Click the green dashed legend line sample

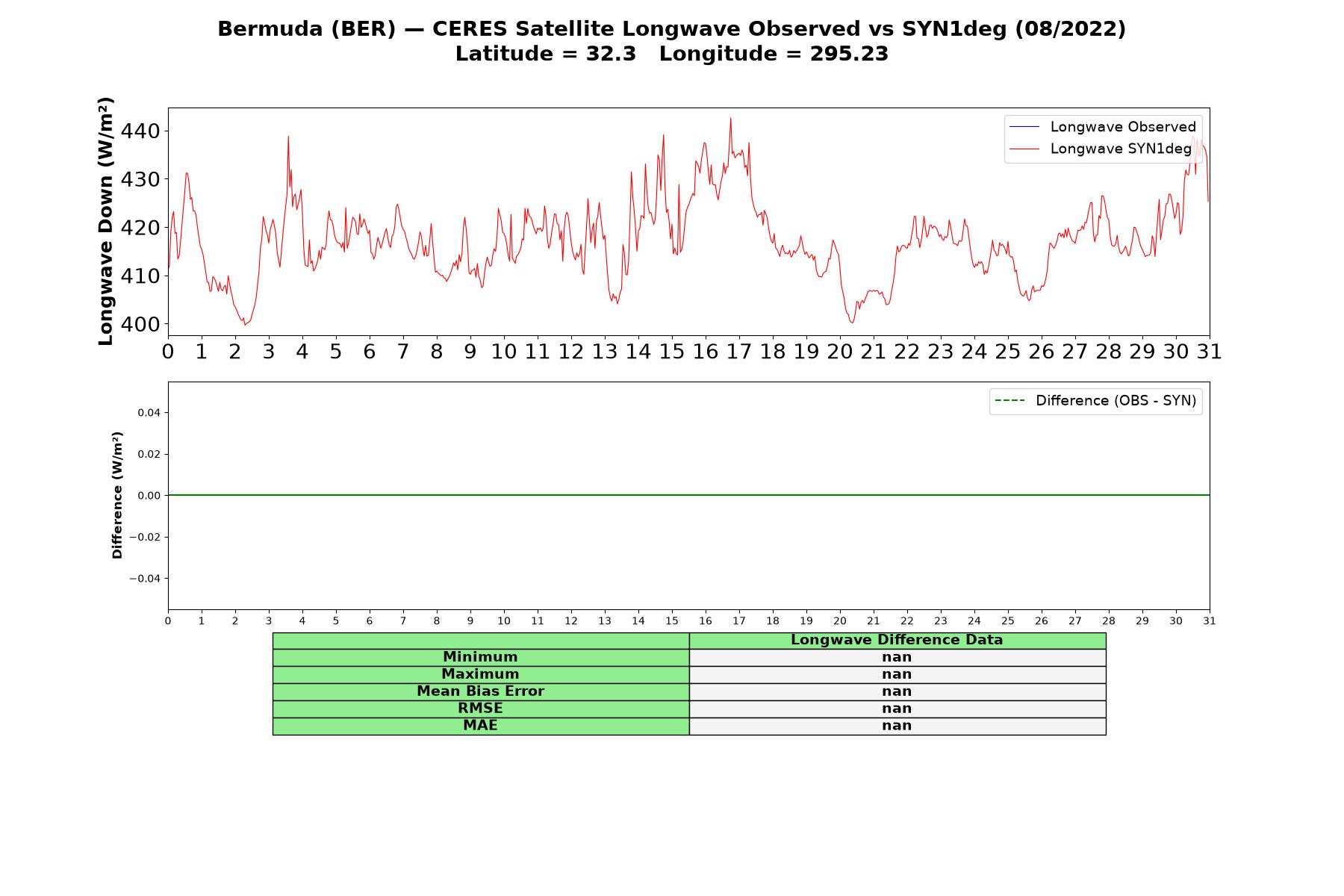[1009, 401]
